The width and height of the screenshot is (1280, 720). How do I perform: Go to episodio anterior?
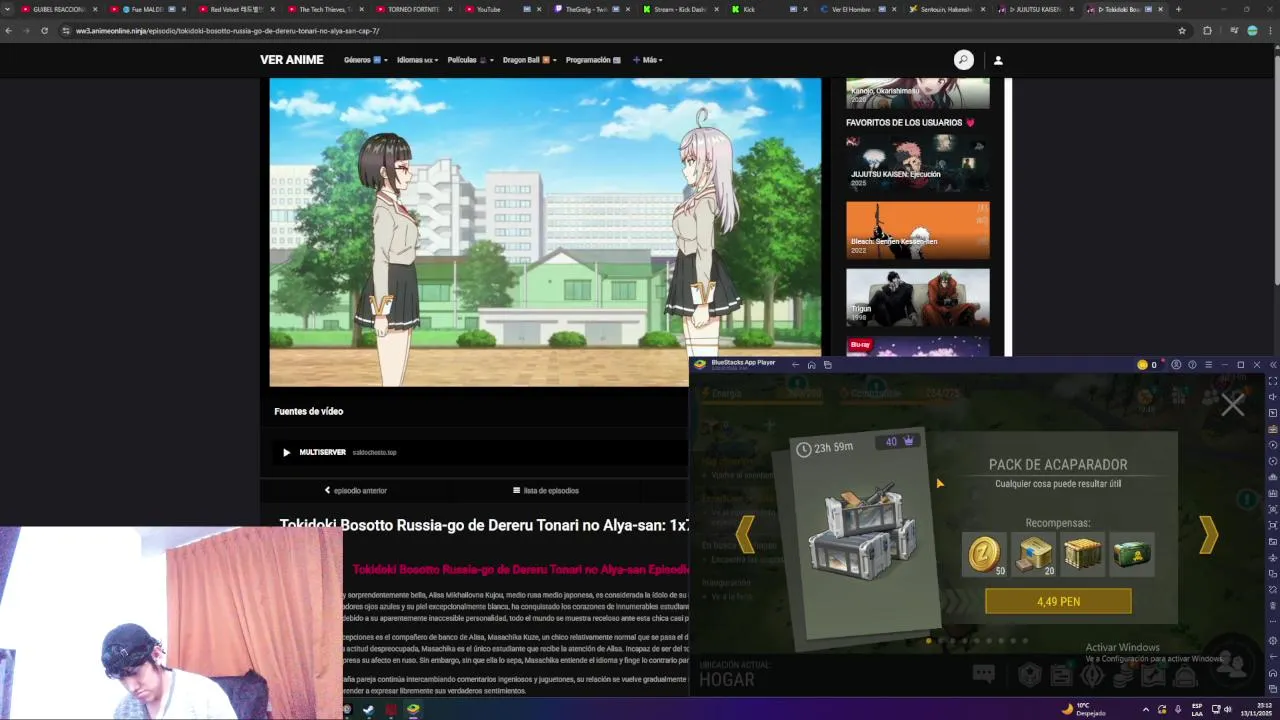click(355, 491)
